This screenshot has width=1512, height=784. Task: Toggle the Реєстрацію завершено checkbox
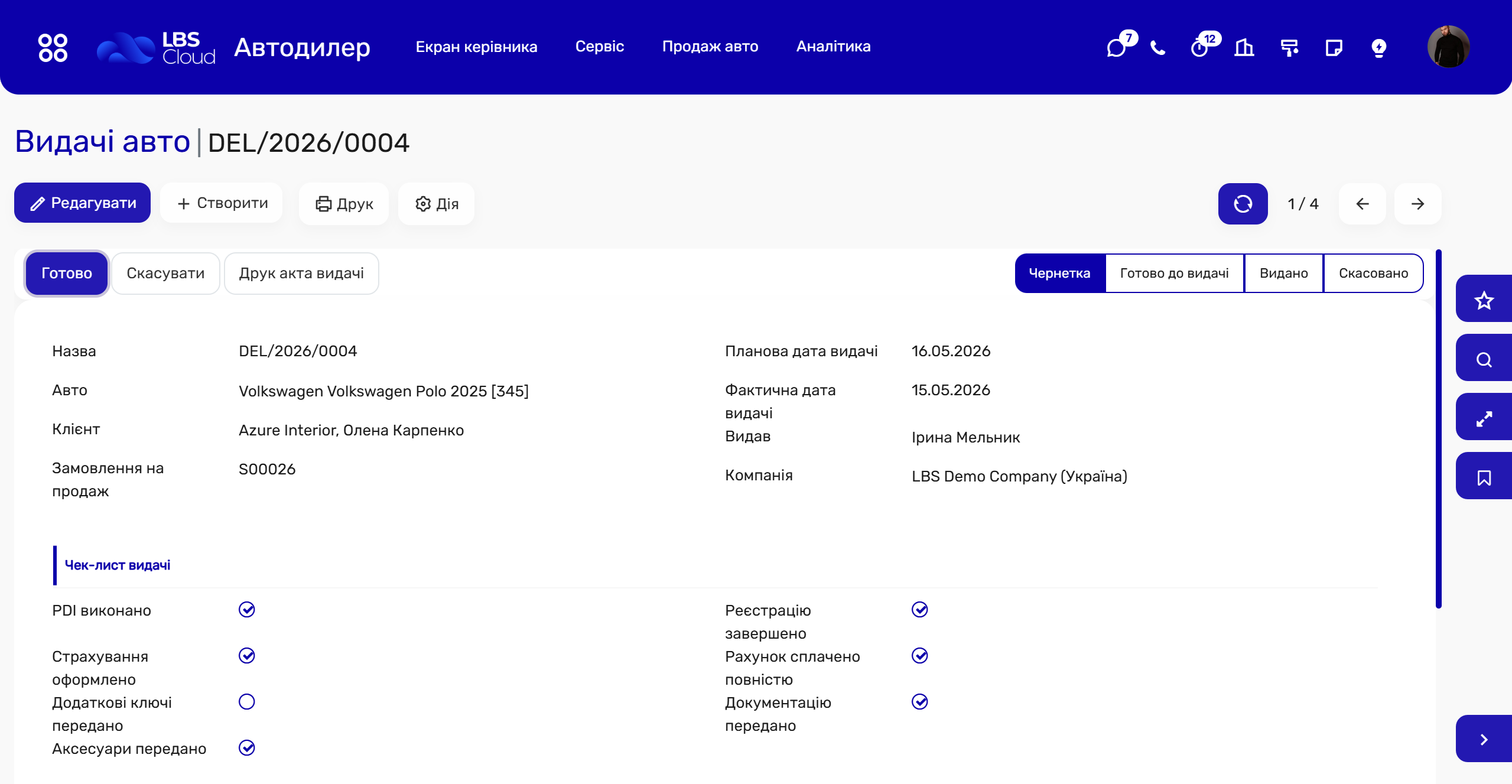[920, 610]
